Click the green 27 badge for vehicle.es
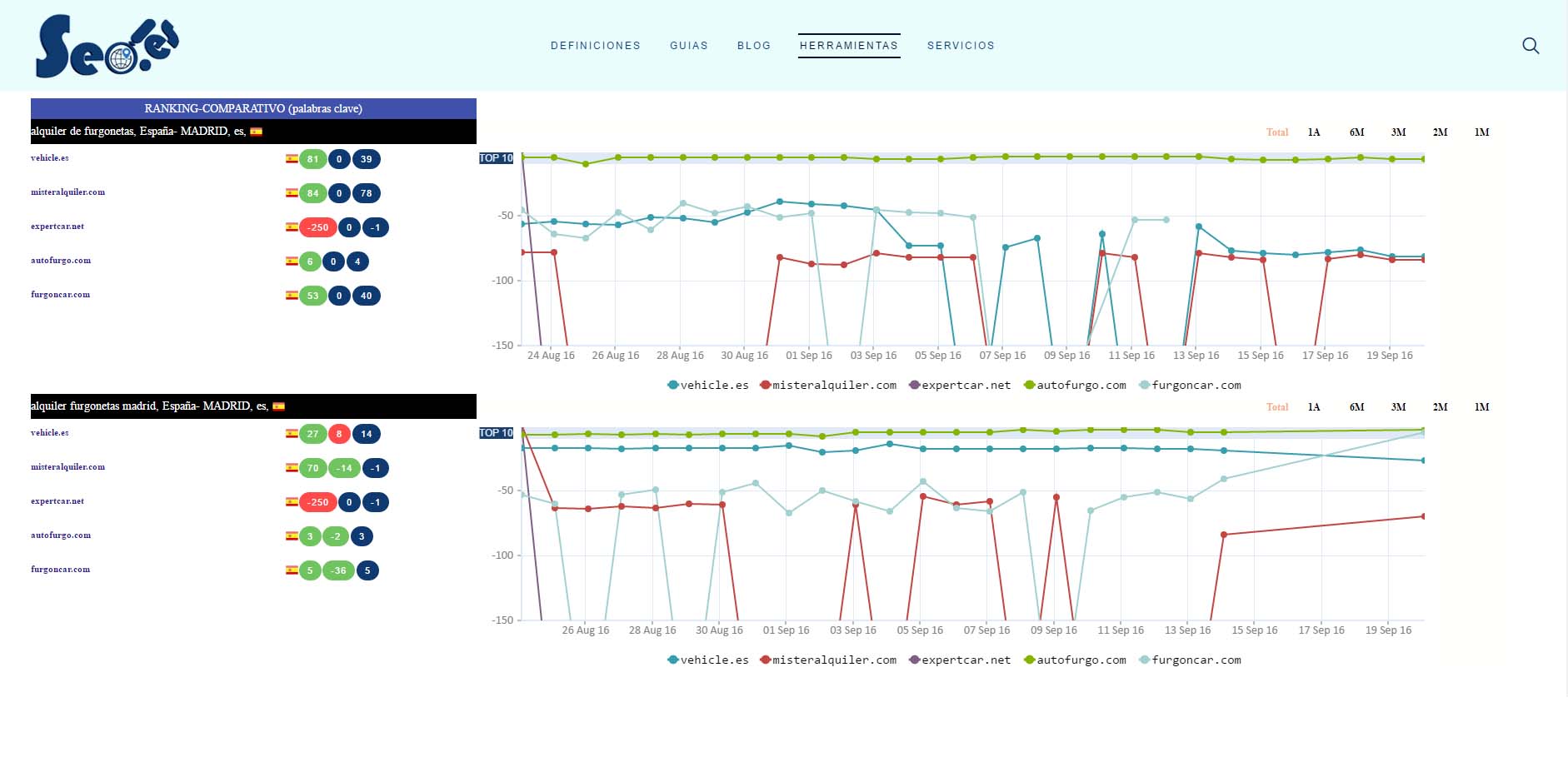Image resolution: width=1568 pixels, height=762 pixels. point(312,434)
